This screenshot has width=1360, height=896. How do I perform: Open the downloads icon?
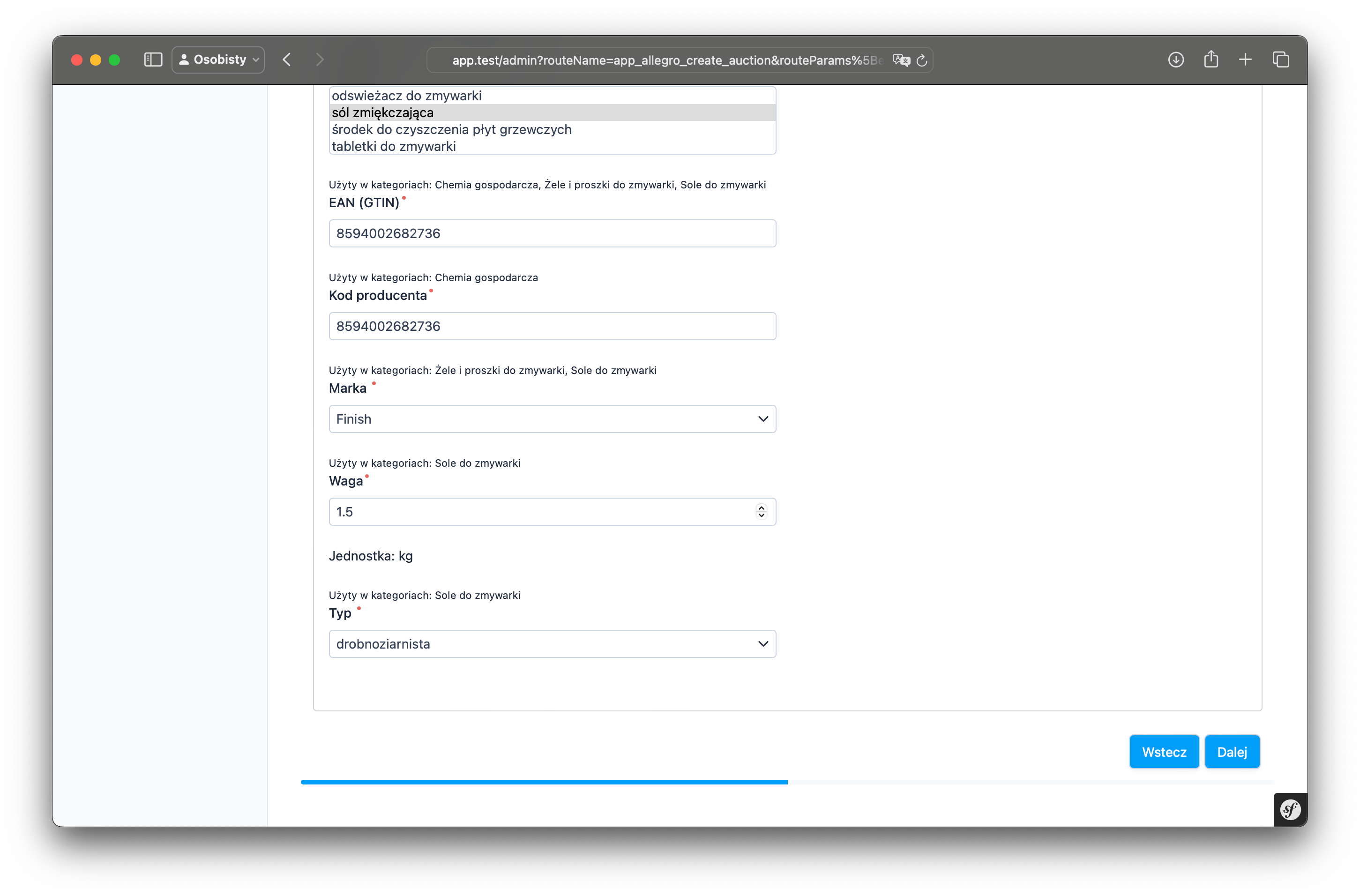(x=1175, y=60)
